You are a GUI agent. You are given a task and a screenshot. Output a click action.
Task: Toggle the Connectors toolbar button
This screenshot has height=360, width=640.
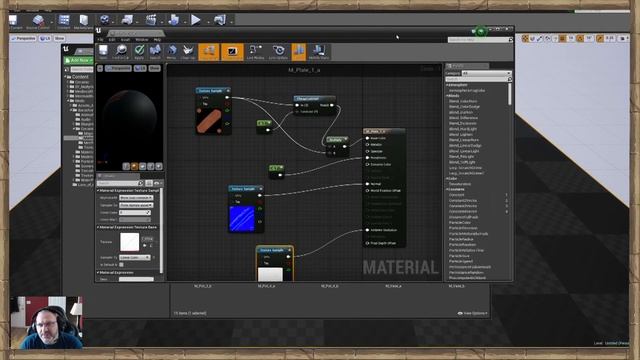point(209,52)
